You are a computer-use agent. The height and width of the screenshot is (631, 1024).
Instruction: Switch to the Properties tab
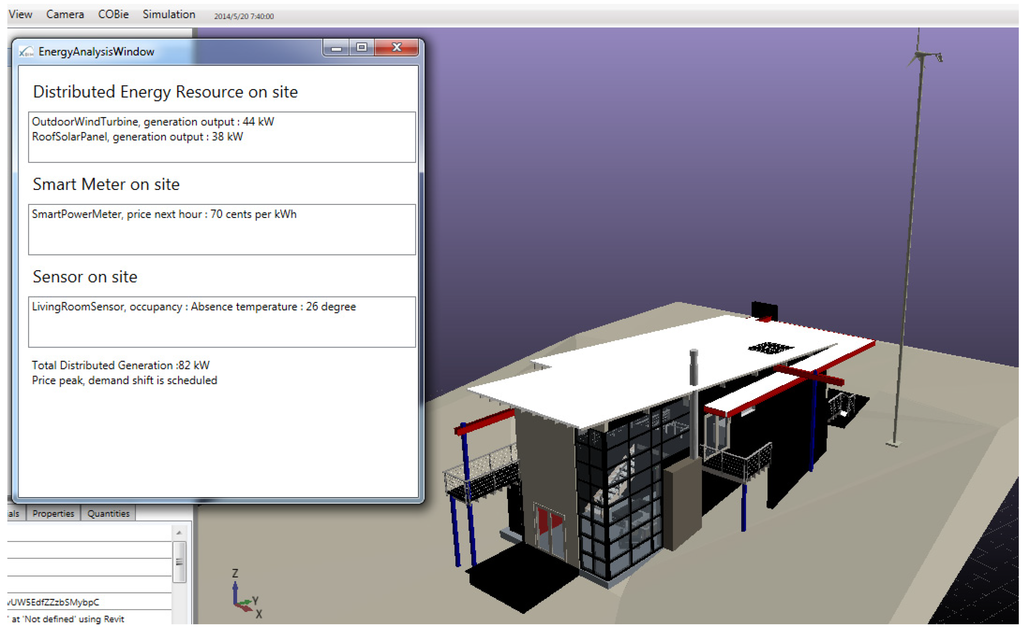click(x=53, y=514)
